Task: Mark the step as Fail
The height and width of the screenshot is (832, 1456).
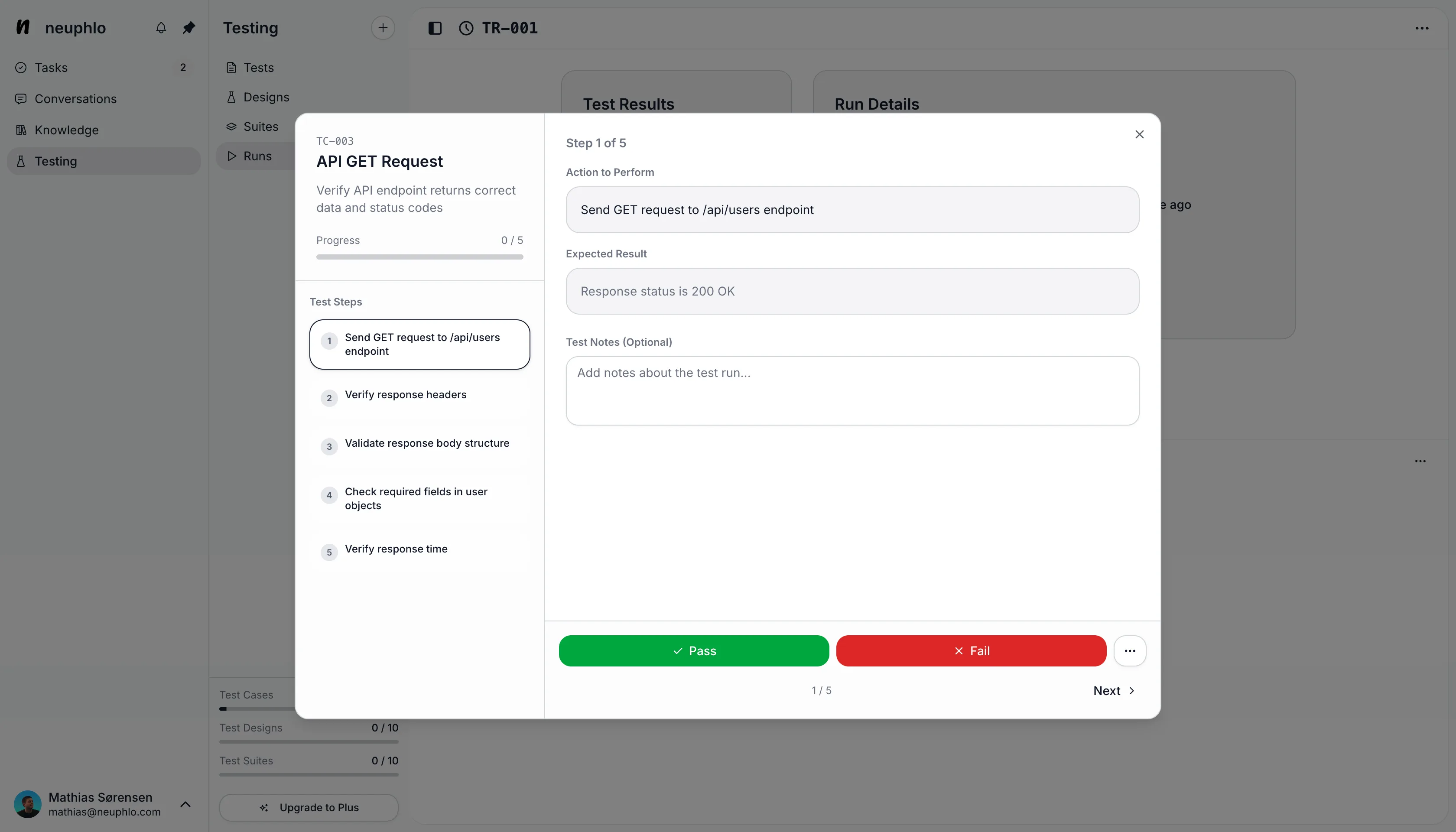Action: coord(971,651)
